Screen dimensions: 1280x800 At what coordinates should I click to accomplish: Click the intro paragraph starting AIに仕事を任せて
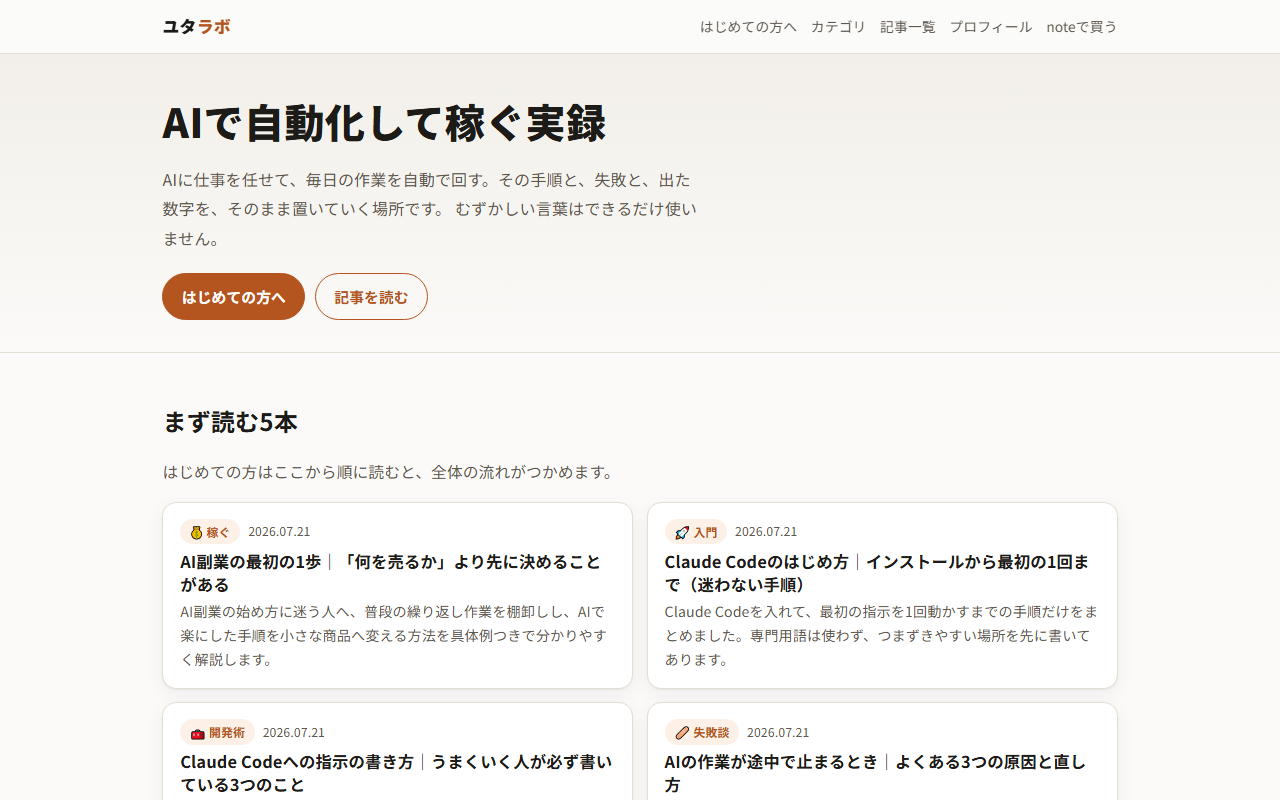click(x=430, y=210)
